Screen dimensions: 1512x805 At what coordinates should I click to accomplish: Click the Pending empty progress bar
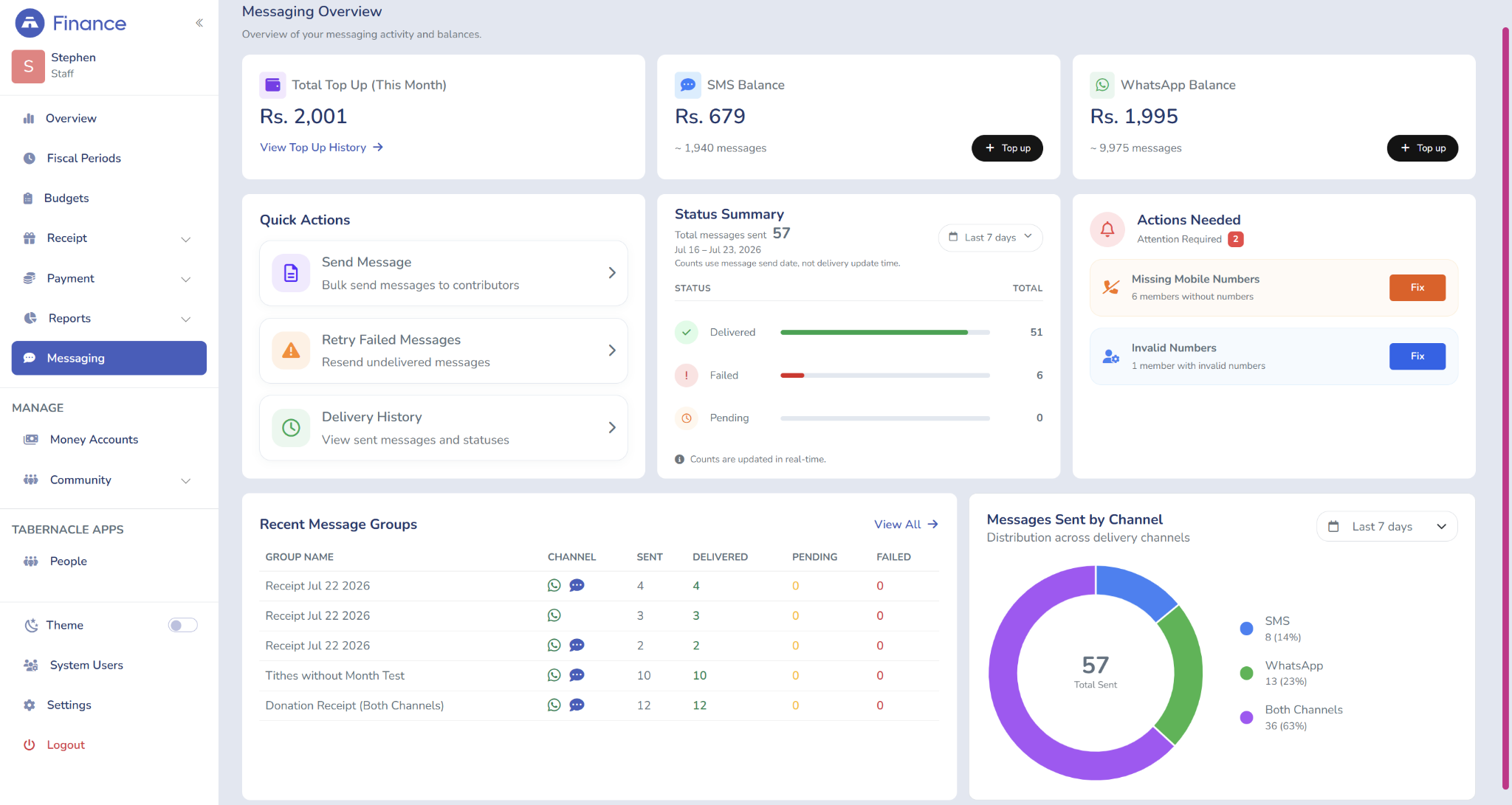(x=884, y=418)
